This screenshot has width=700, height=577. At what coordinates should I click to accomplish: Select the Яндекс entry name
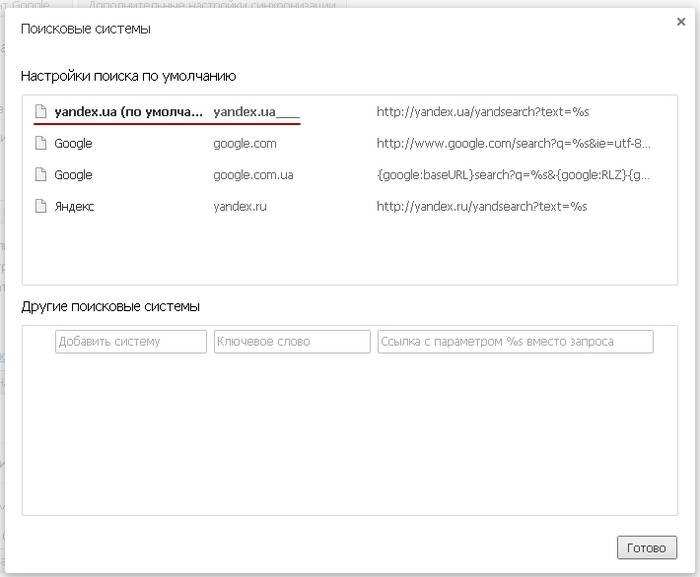74,207
